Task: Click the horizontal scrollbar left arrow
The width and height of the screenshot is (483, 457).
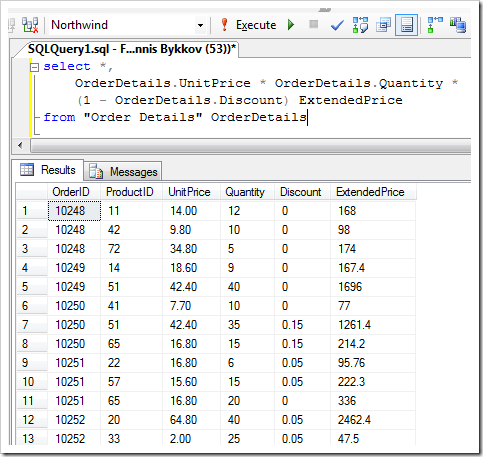Action: (20, 145)
